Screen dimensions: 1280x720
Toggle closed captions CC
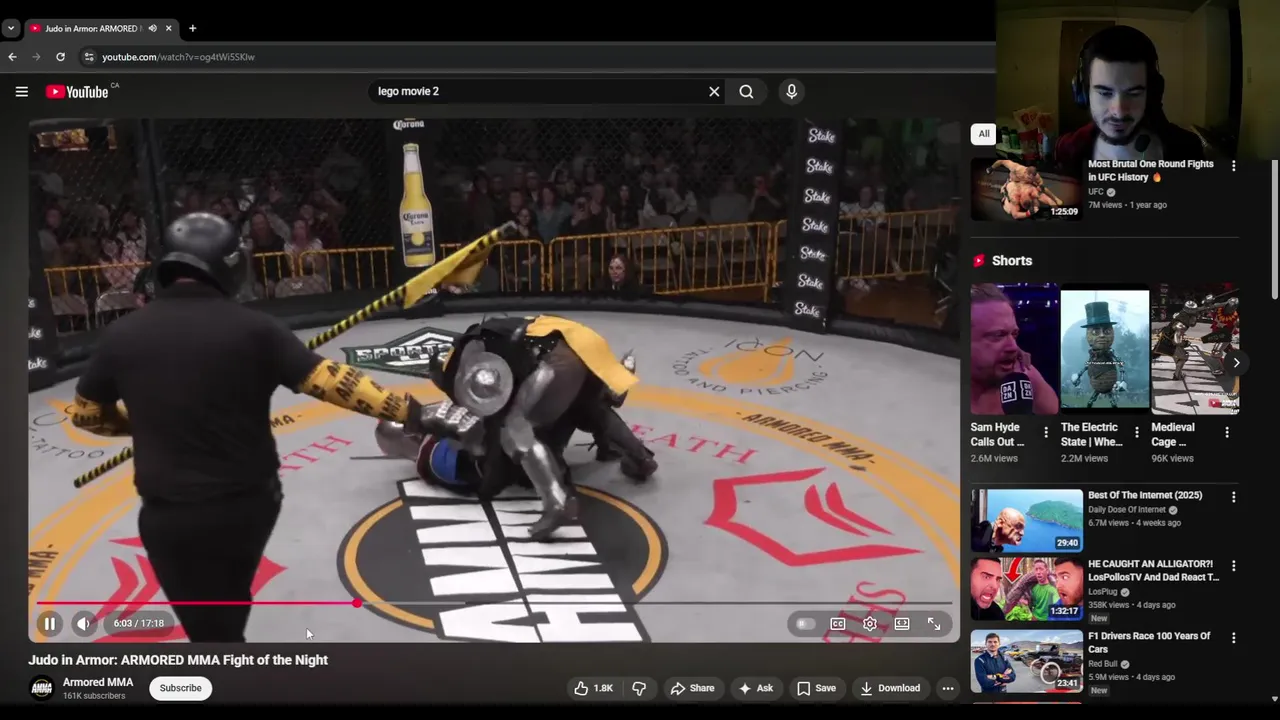point(838,623)
